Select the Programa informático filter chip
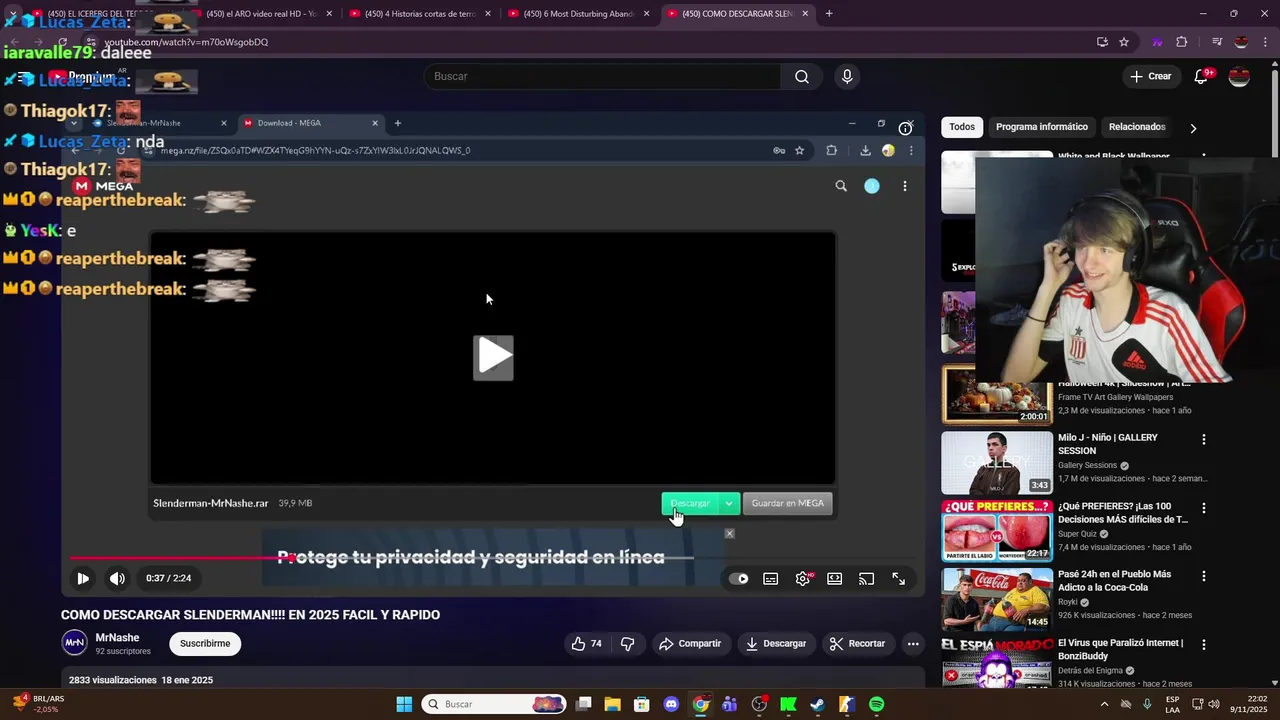1280x720 pixels. coord(1041,127)
